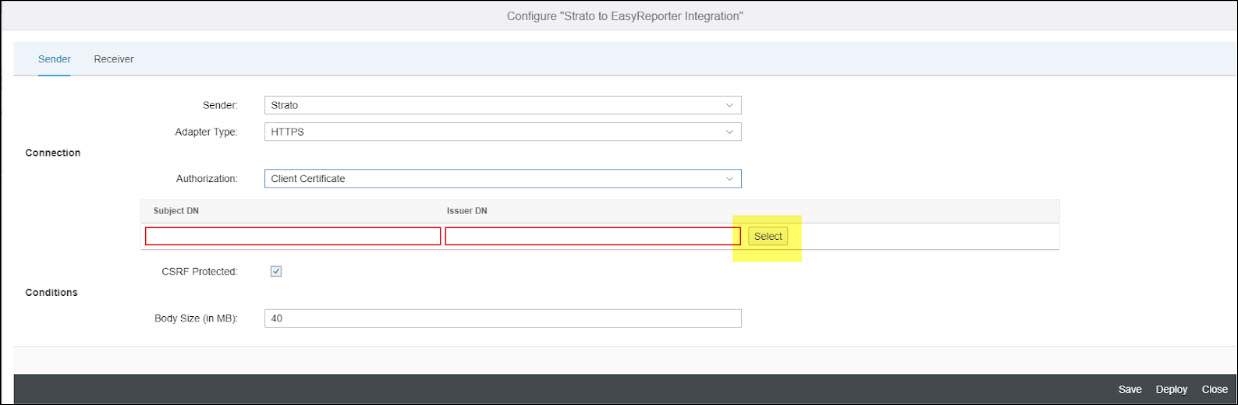Close the configuration dialog via Close
This screenshot has width=1238, height=405.
click(x=1214, y=389)
